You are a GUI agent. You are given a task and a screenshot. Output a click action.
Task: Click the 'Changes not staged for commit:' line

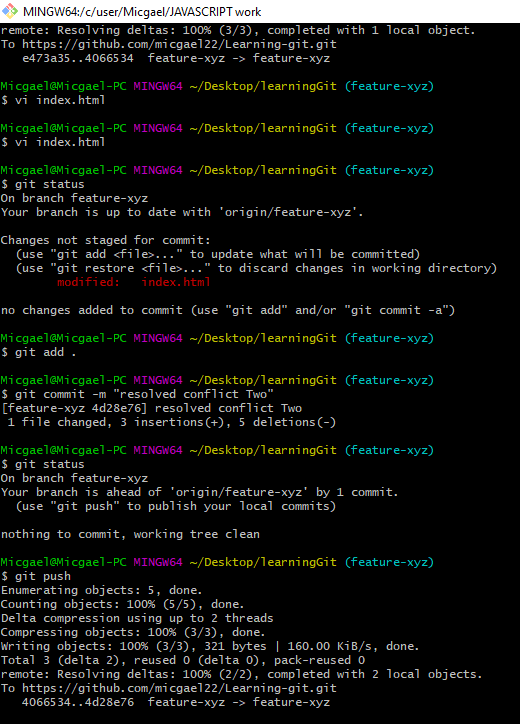(105, 240)
